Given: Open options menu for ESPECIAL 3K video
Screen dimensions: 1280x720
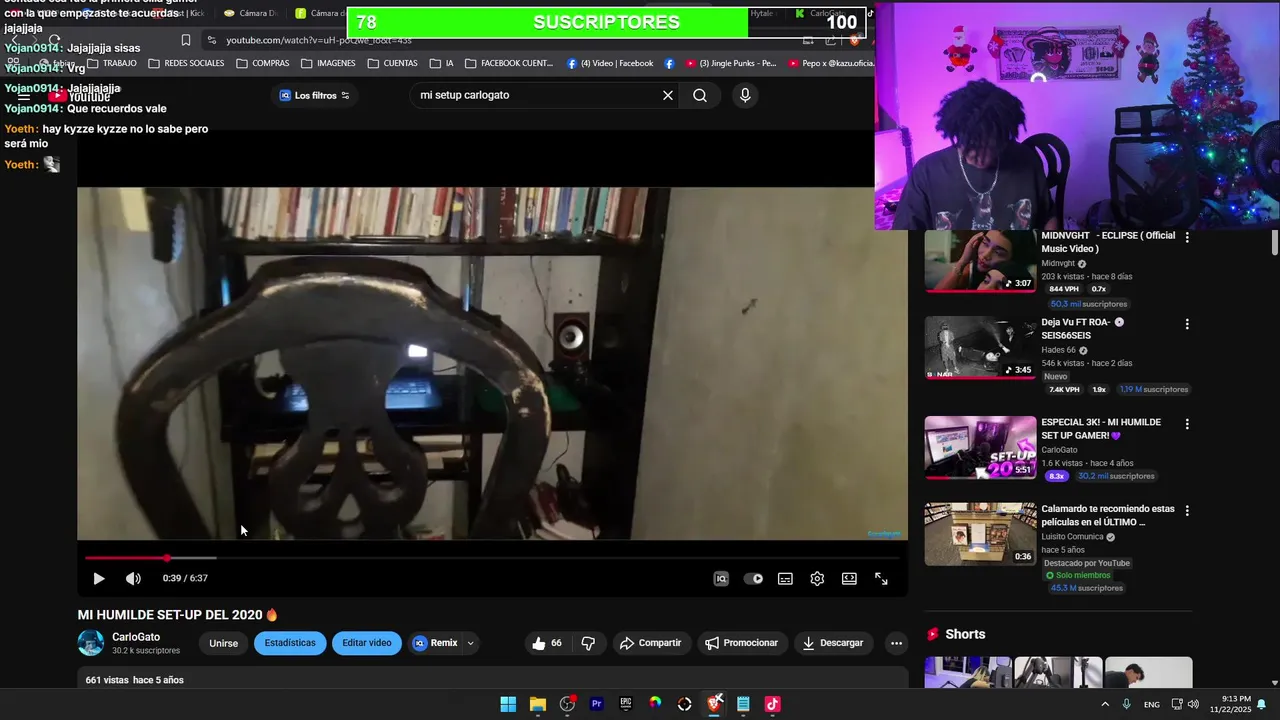Looking at the screenshot, I should tap(1187, 424).
